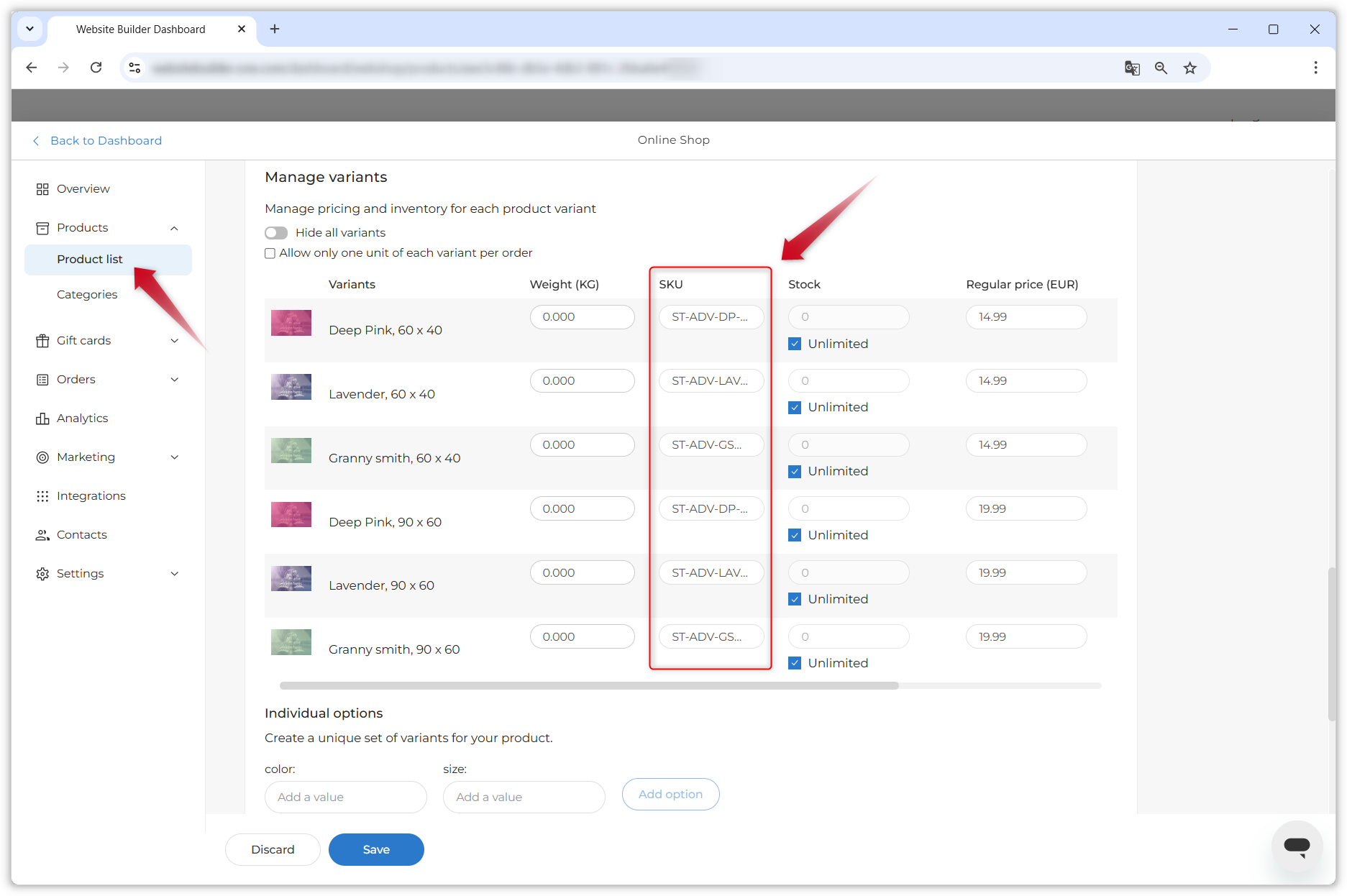Click the Deep Pink 60 x 40 thumbnail
The width and height of the screenshot is (1347, 896).
[291, 323]
